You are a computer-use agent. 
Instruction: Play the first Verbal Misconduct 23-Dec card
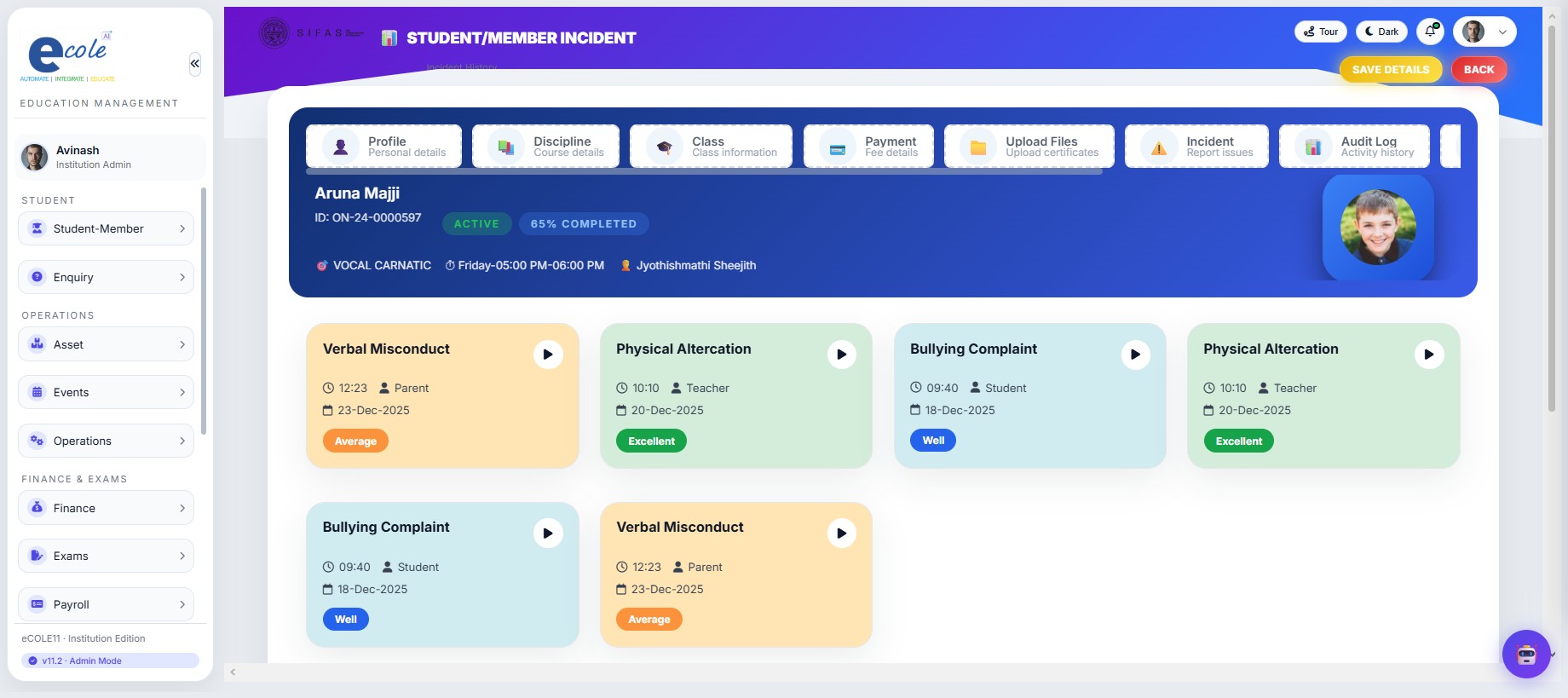pyautogui.click(x=548, y=355)
